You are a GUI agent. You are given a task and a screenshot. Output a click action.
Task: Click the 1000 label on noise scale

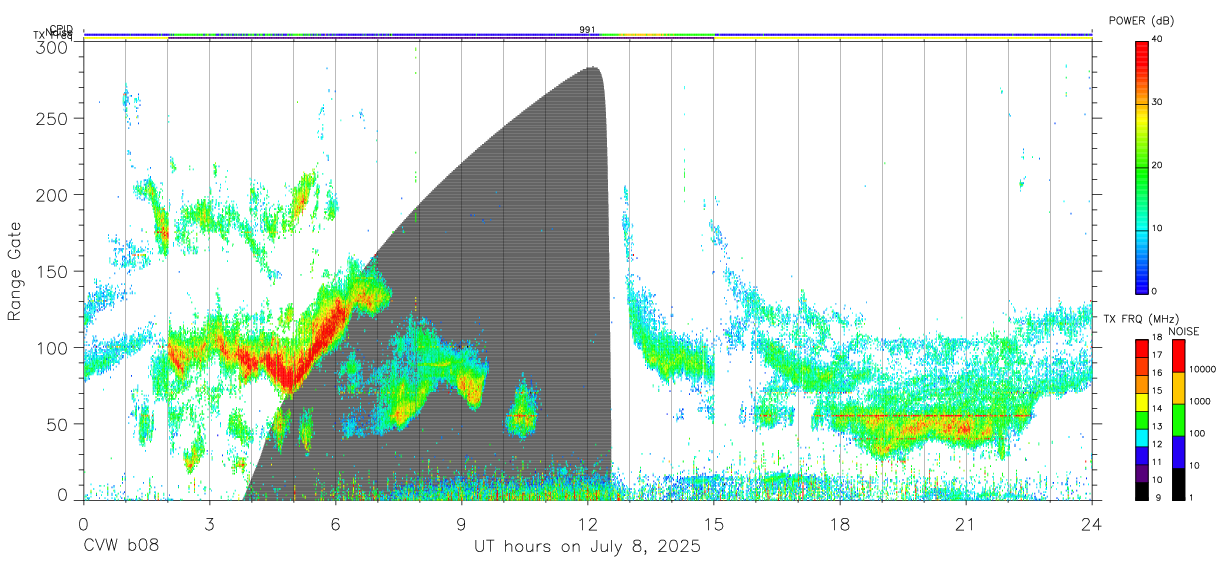click(1199, 401)
